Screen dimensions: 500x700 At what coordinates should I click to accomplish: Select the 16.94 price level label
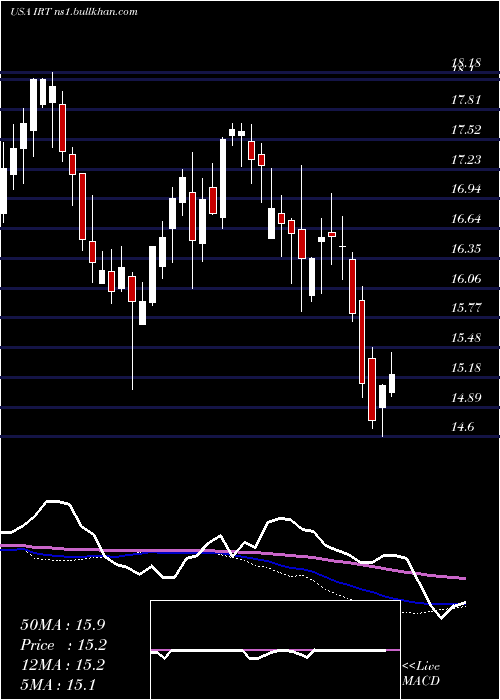pyautogui.click(x=466, y=189)
